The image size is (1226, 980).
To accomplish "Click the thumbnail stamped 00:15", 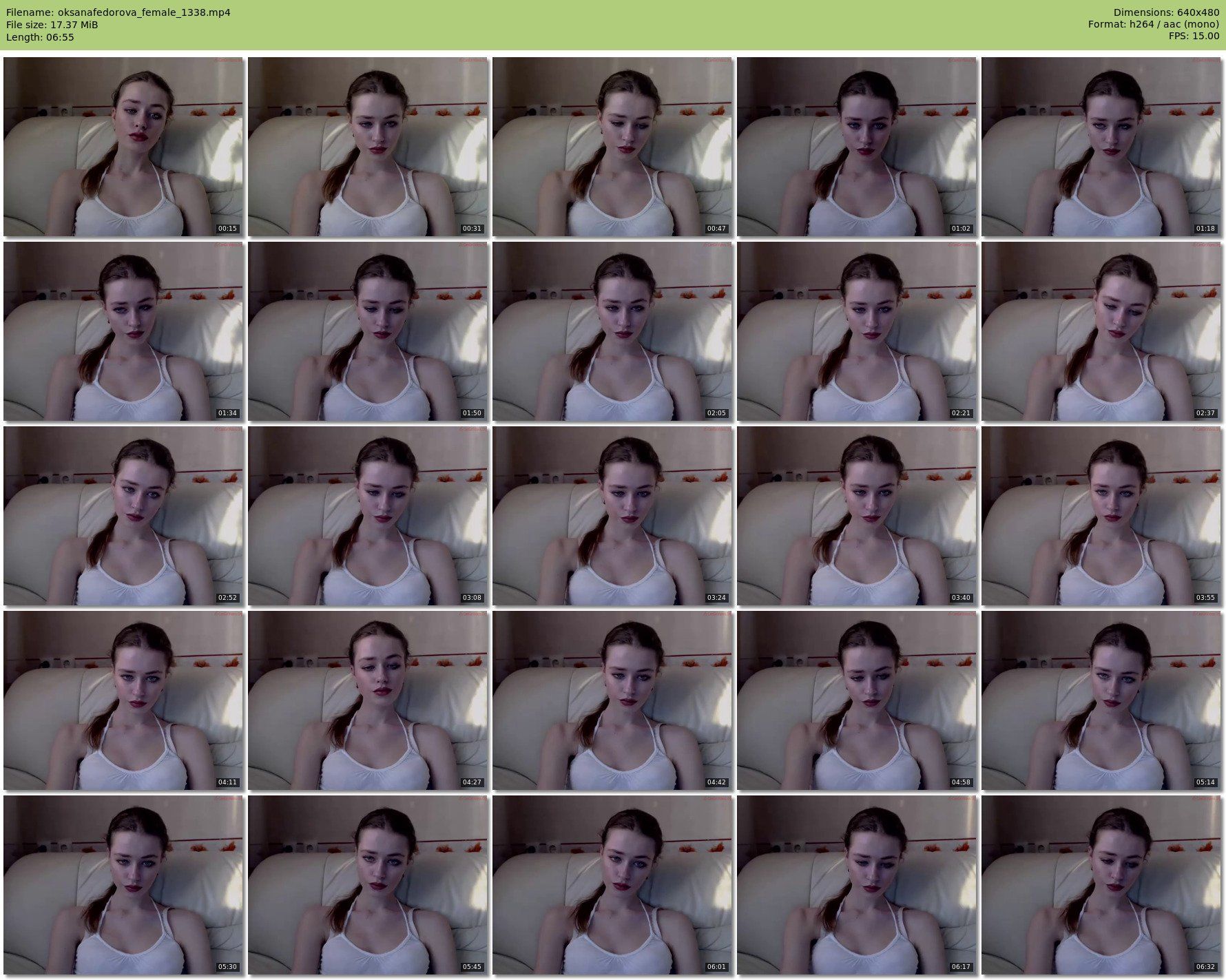I will (123, 147).
